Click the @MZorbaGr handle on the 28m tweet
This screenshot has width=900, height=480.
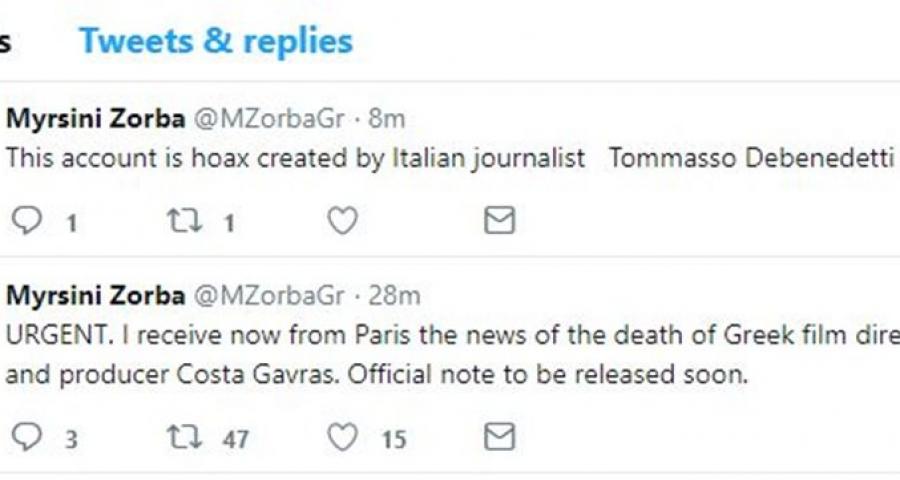(268, 295)
